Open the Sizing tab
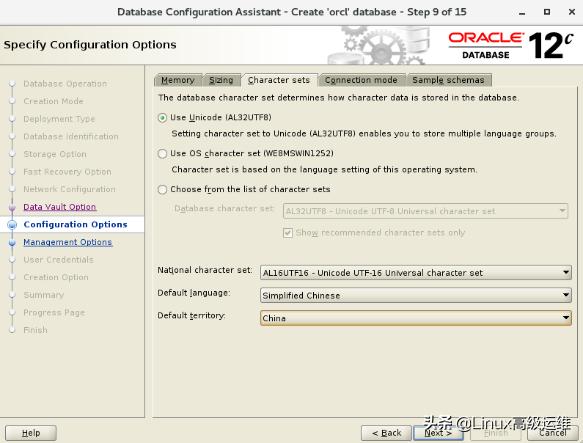The image size is (583, 443). [x=221, y=80]
